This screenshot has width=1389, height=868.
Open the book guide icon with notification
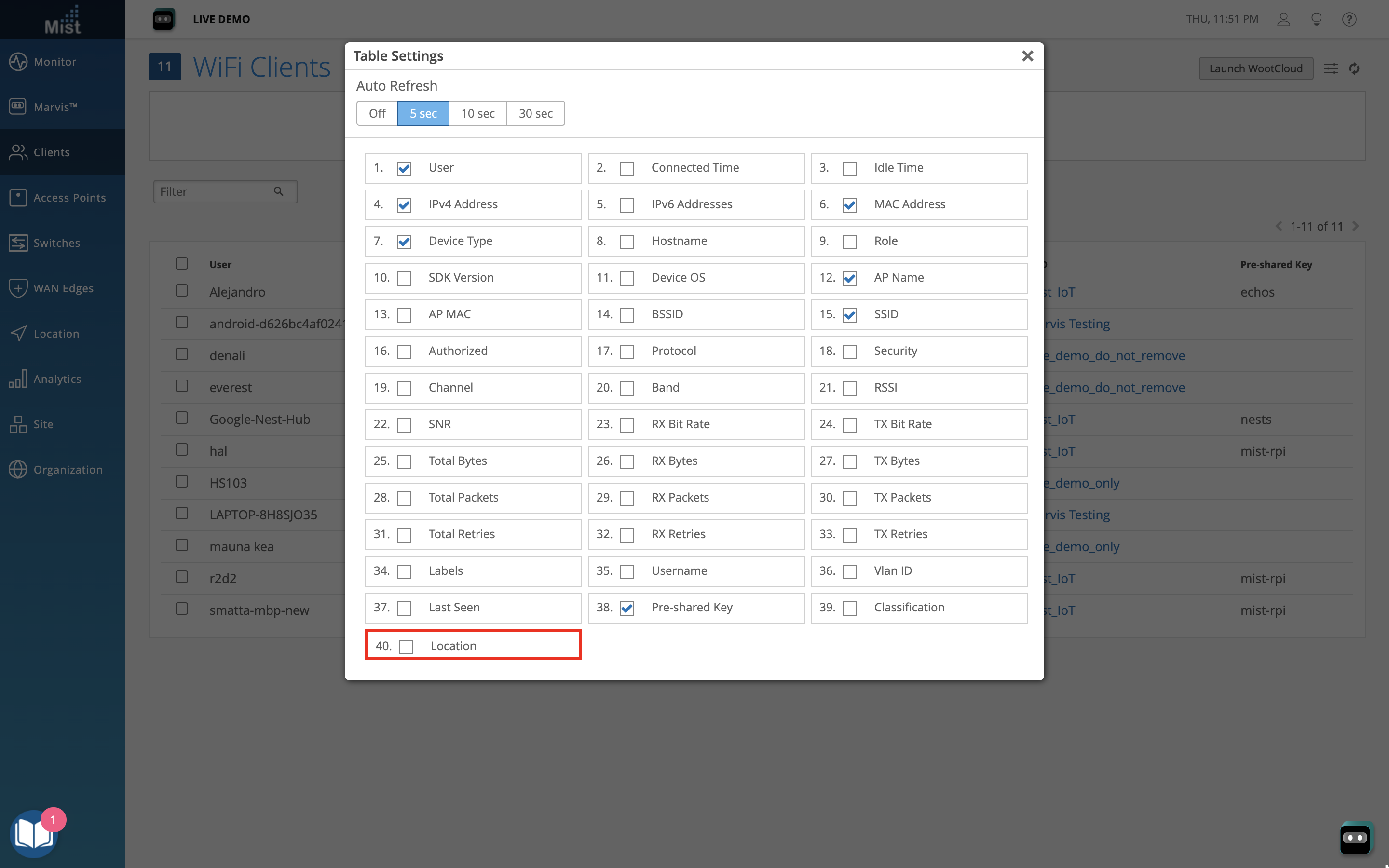(x=33, y=834)
